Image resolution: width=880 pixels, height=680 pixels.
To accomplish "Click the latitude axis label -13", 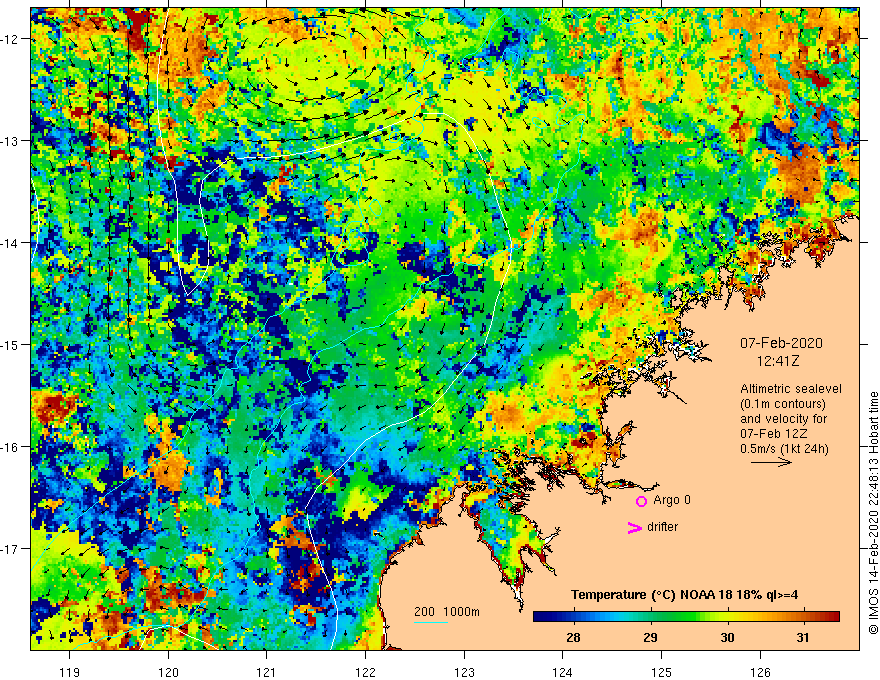I will pyautogui.click(x=11, y=141).
